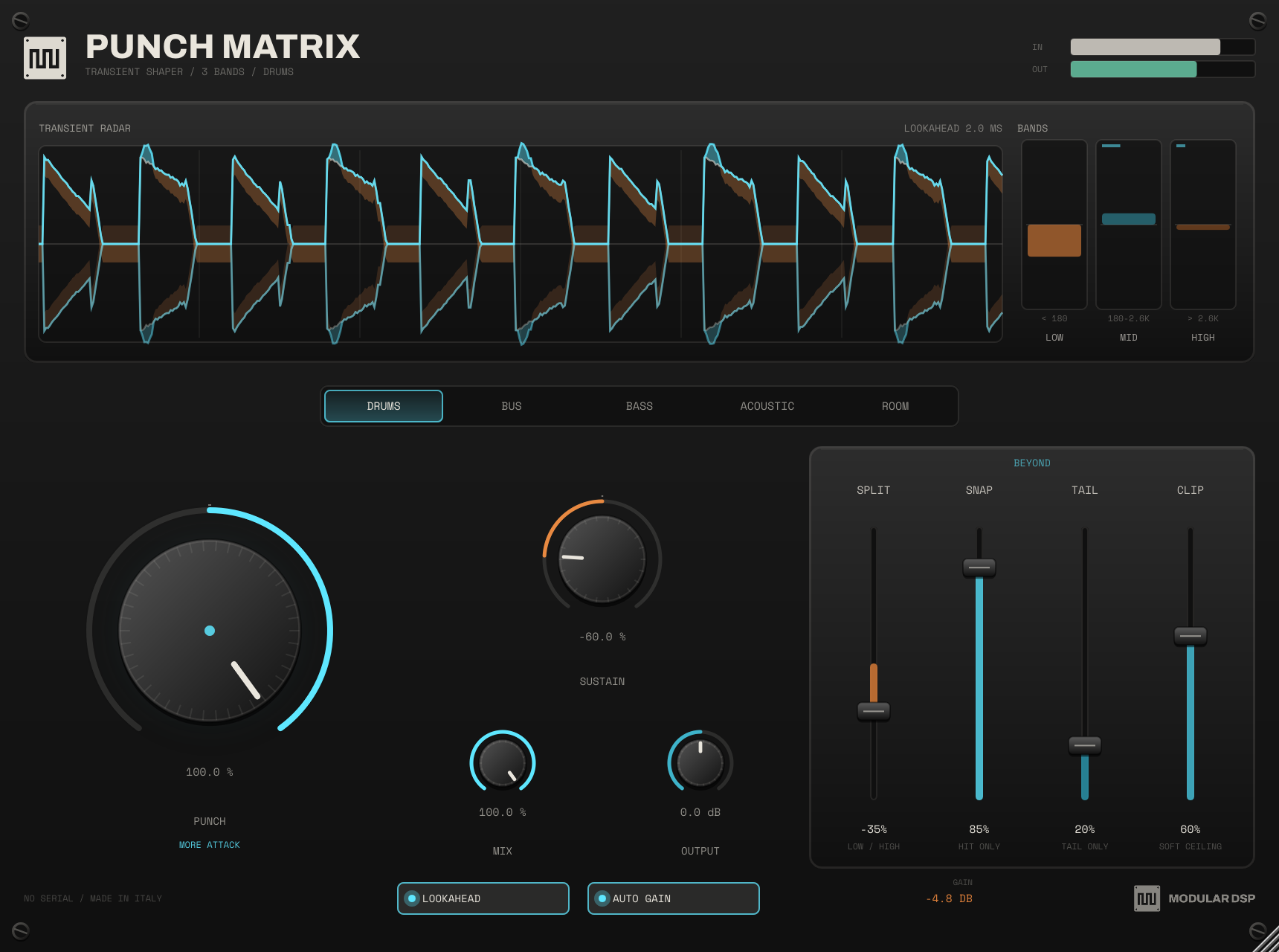Click the SUSTAIN knob

[x=602, y=559]
